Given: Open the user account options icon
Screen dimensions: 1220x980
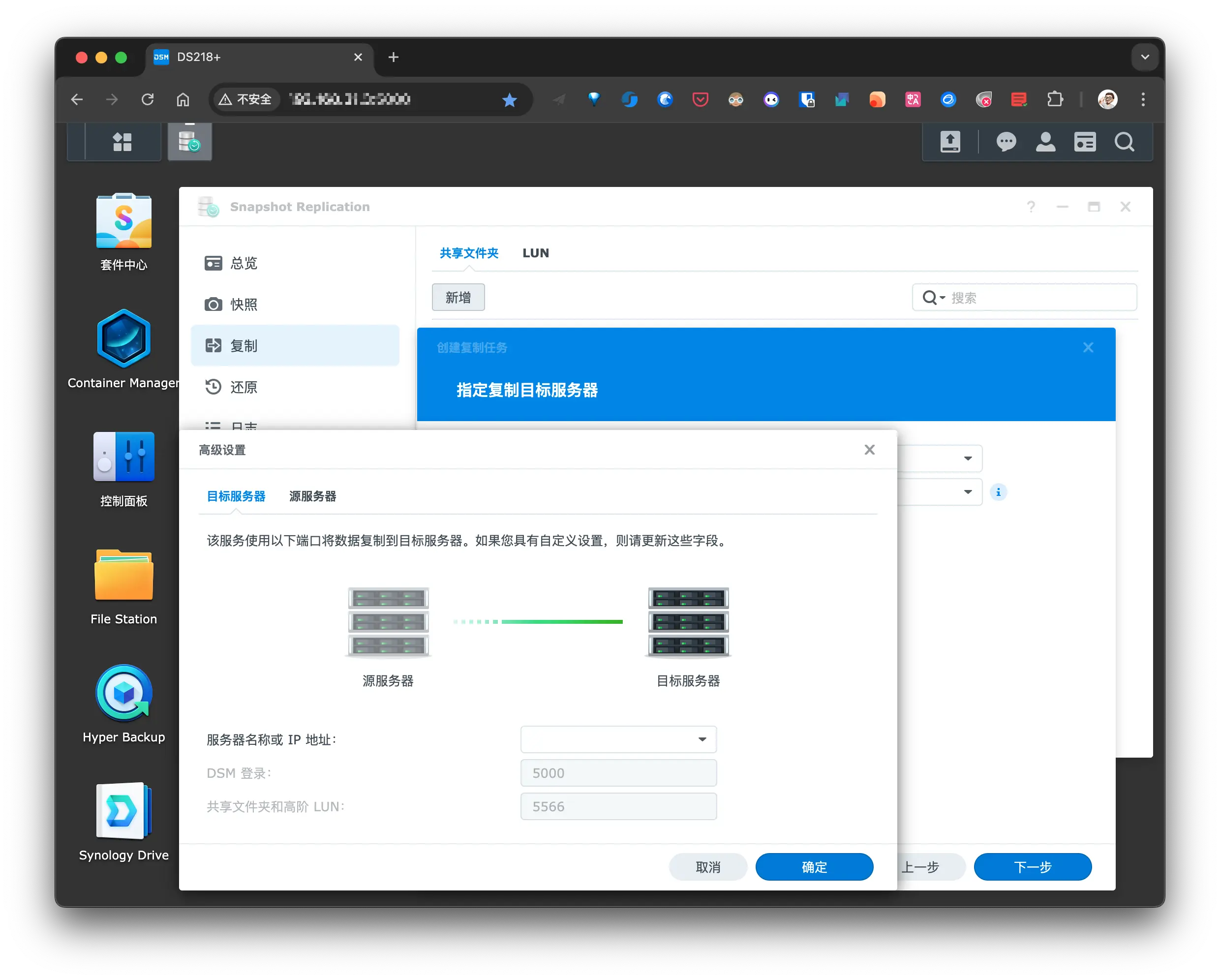Looking at the screenshot, I should coord(1045,142).
